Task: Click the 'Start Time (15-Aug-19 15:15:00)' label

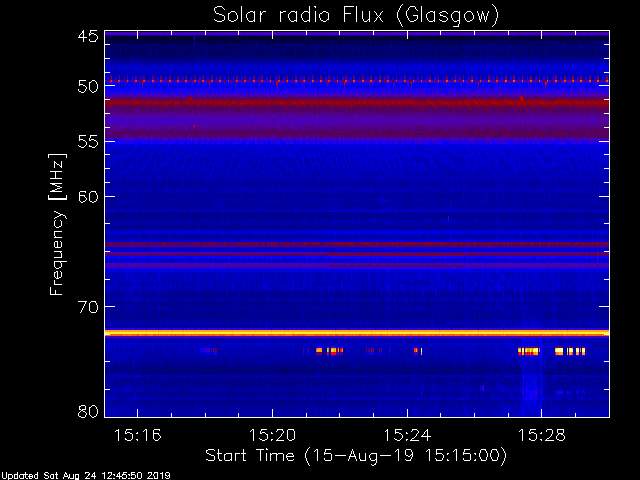Action: [356, 456]
